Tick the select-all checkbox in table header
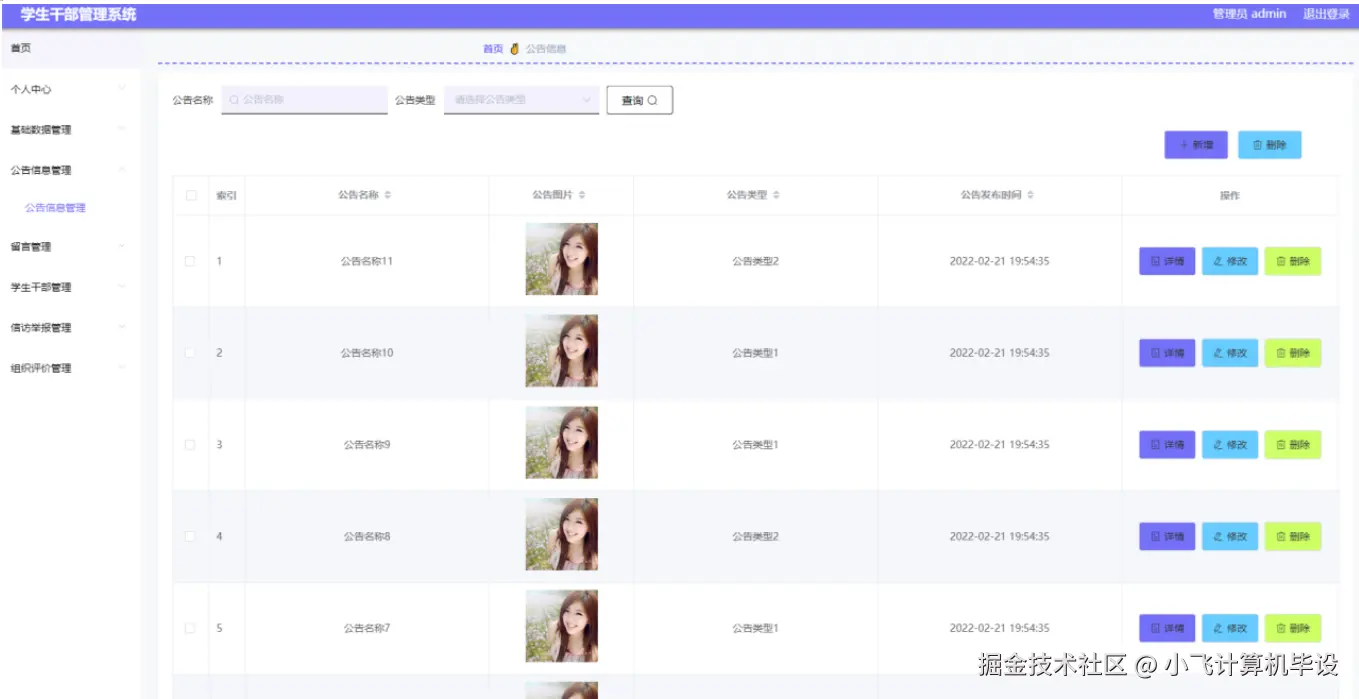1359x699 pixels. 191,195
